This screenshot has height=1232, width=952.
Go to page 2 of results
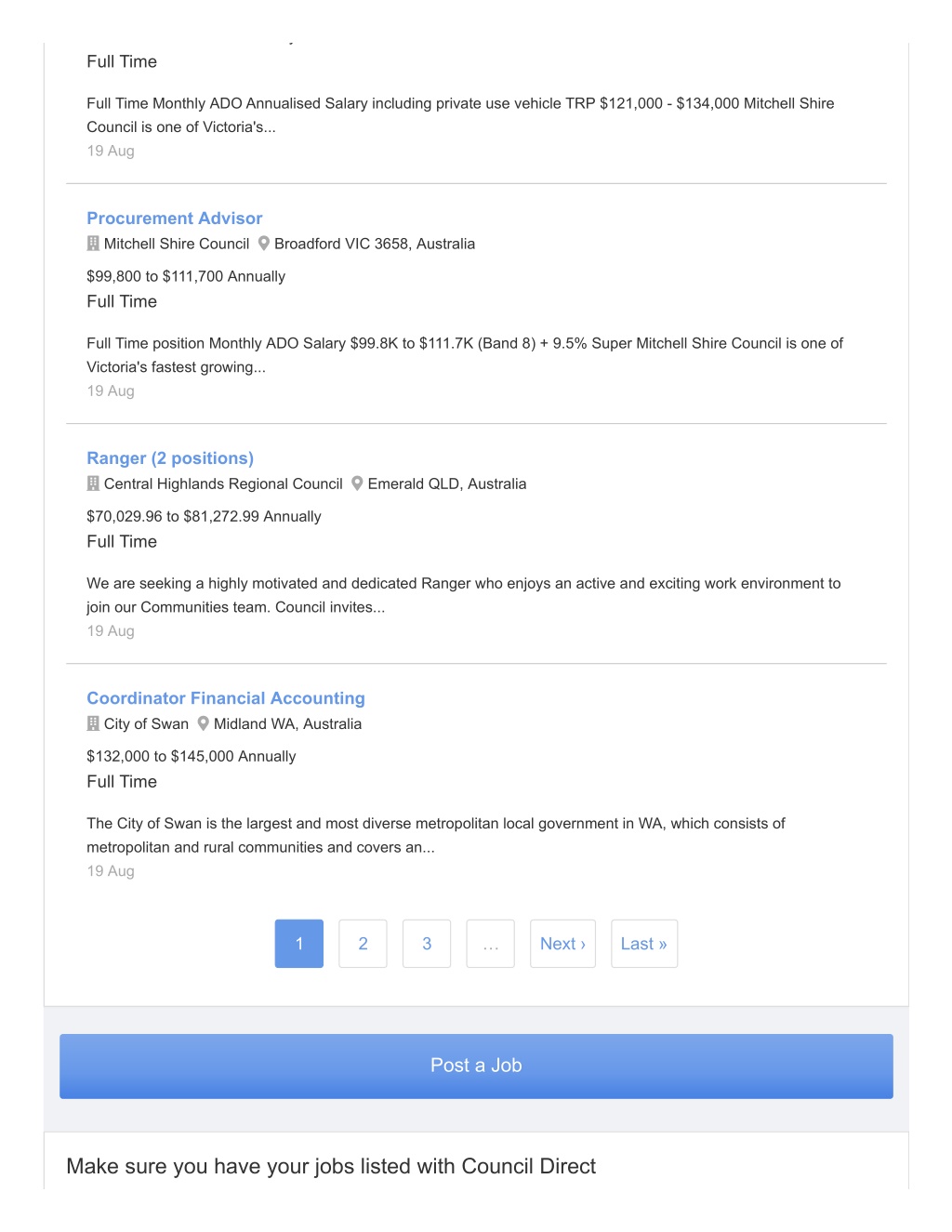pos(363,944)
